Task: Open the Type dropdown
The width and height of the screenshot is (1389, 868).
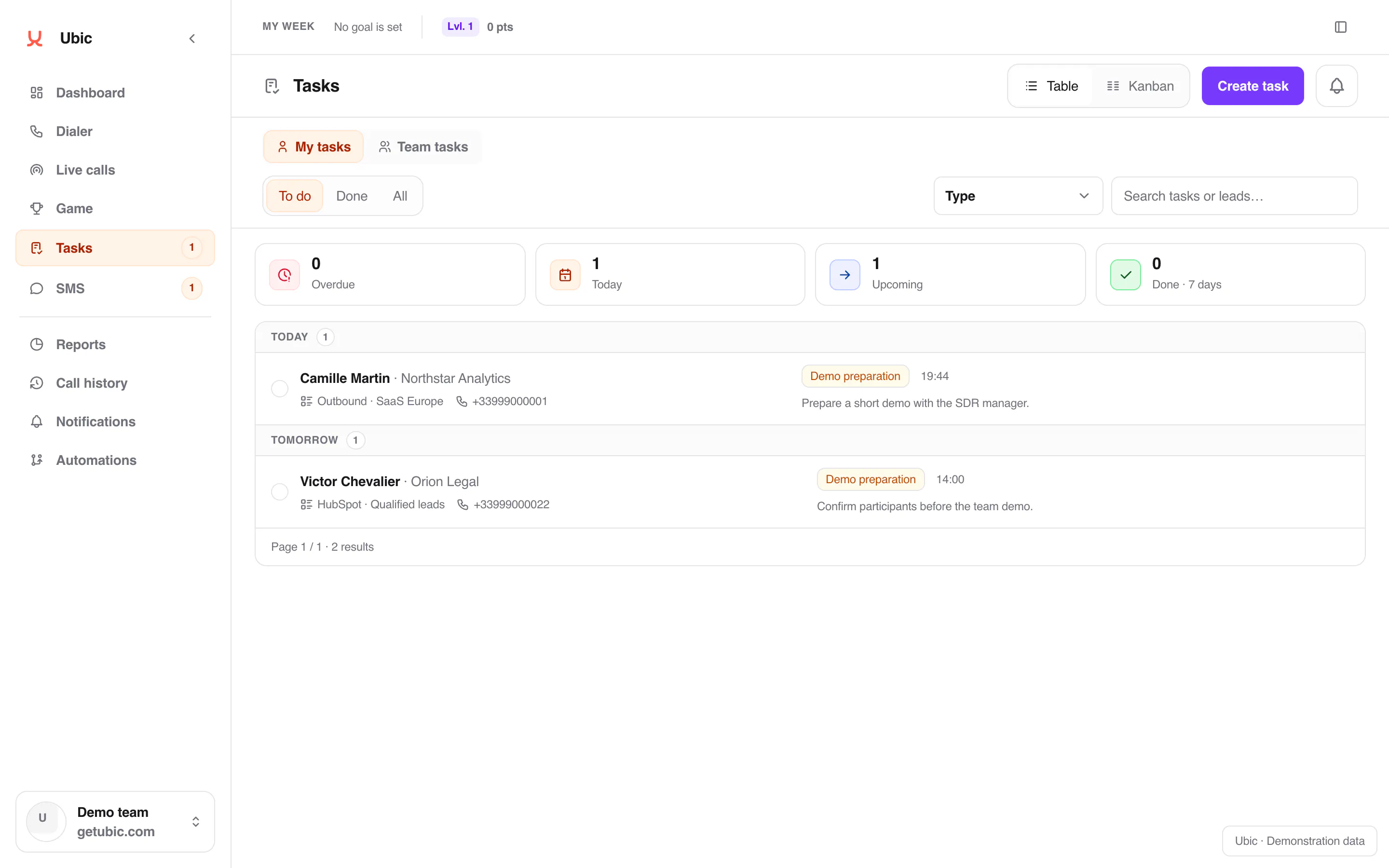Action: click(x=1018, y=196)
